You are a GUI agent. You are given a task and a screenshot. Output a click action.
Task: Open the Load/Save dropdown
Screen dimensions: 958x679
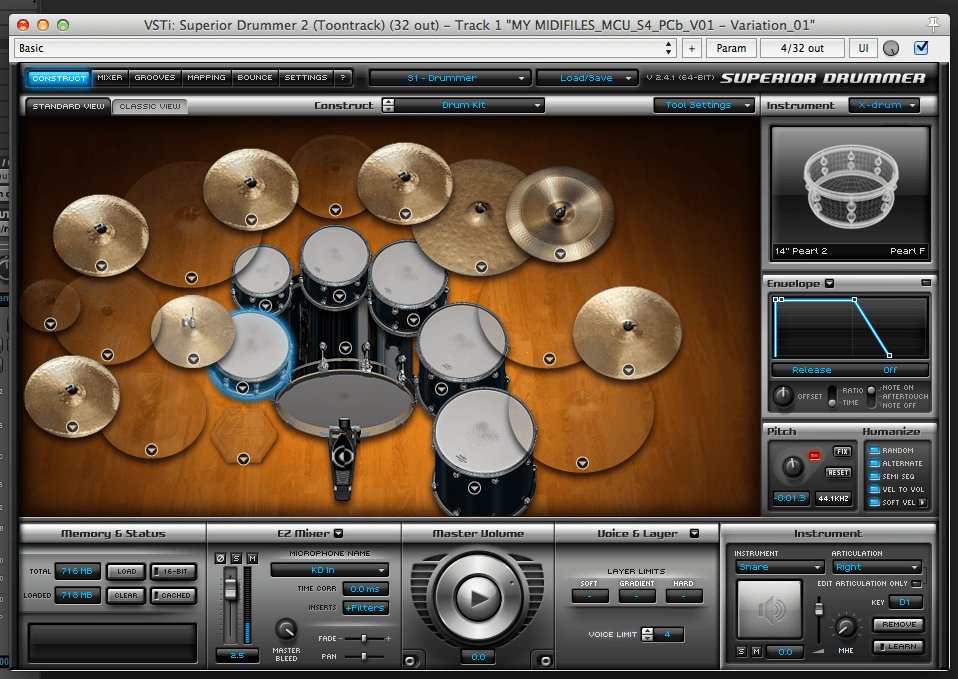pyautogui.click(x=586, y=78)
